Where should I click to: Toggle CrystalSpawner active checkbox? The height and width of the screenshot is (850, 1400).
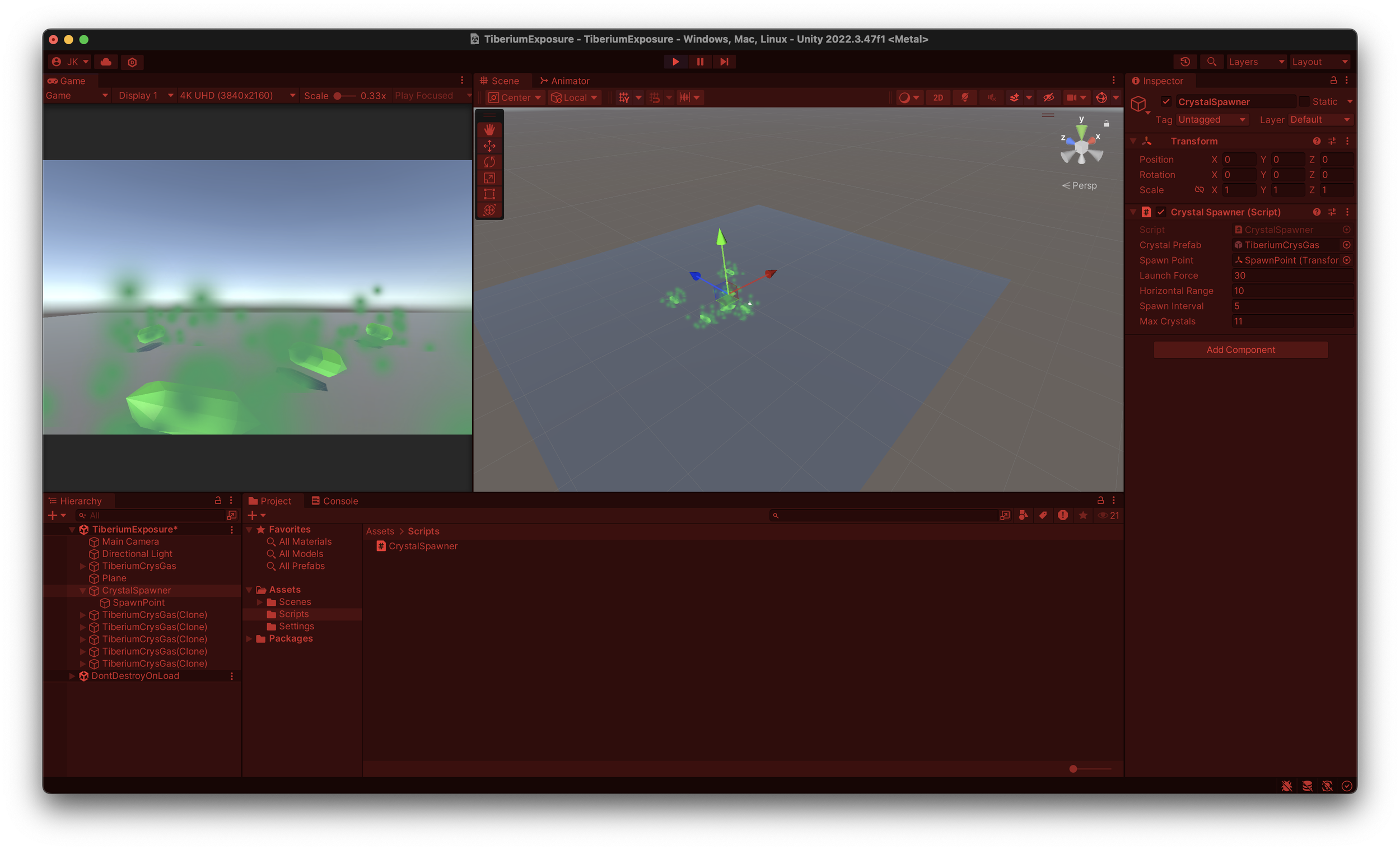1166,102
